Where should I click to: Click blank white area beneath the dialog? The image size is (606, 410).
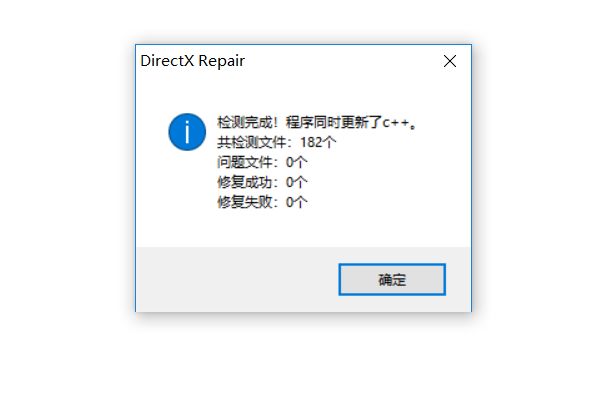[303, 361]
